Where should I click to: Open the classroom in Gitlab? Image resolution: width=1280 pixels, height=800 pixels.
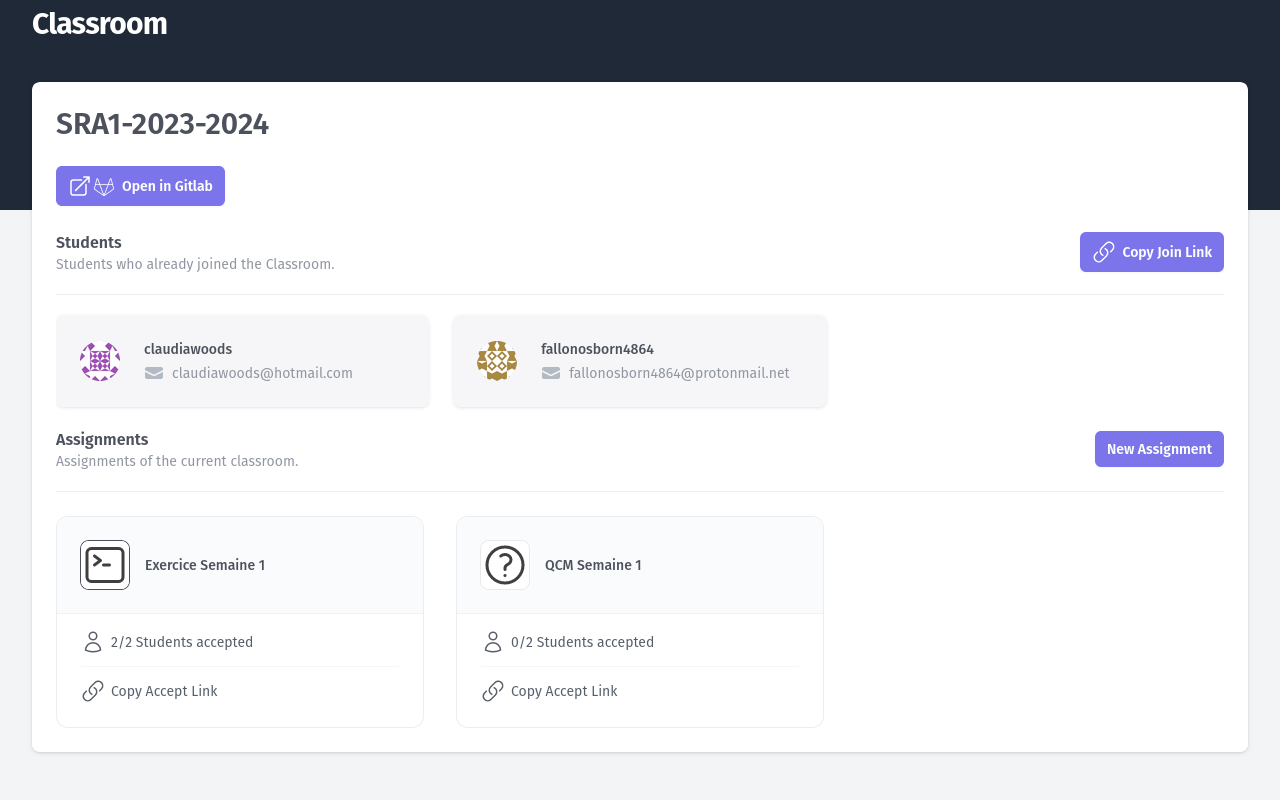point(141,186)
